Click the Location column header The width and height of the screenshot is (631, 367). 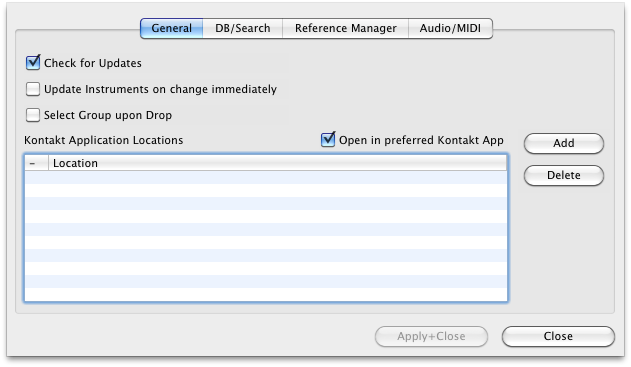coord(277,163)
